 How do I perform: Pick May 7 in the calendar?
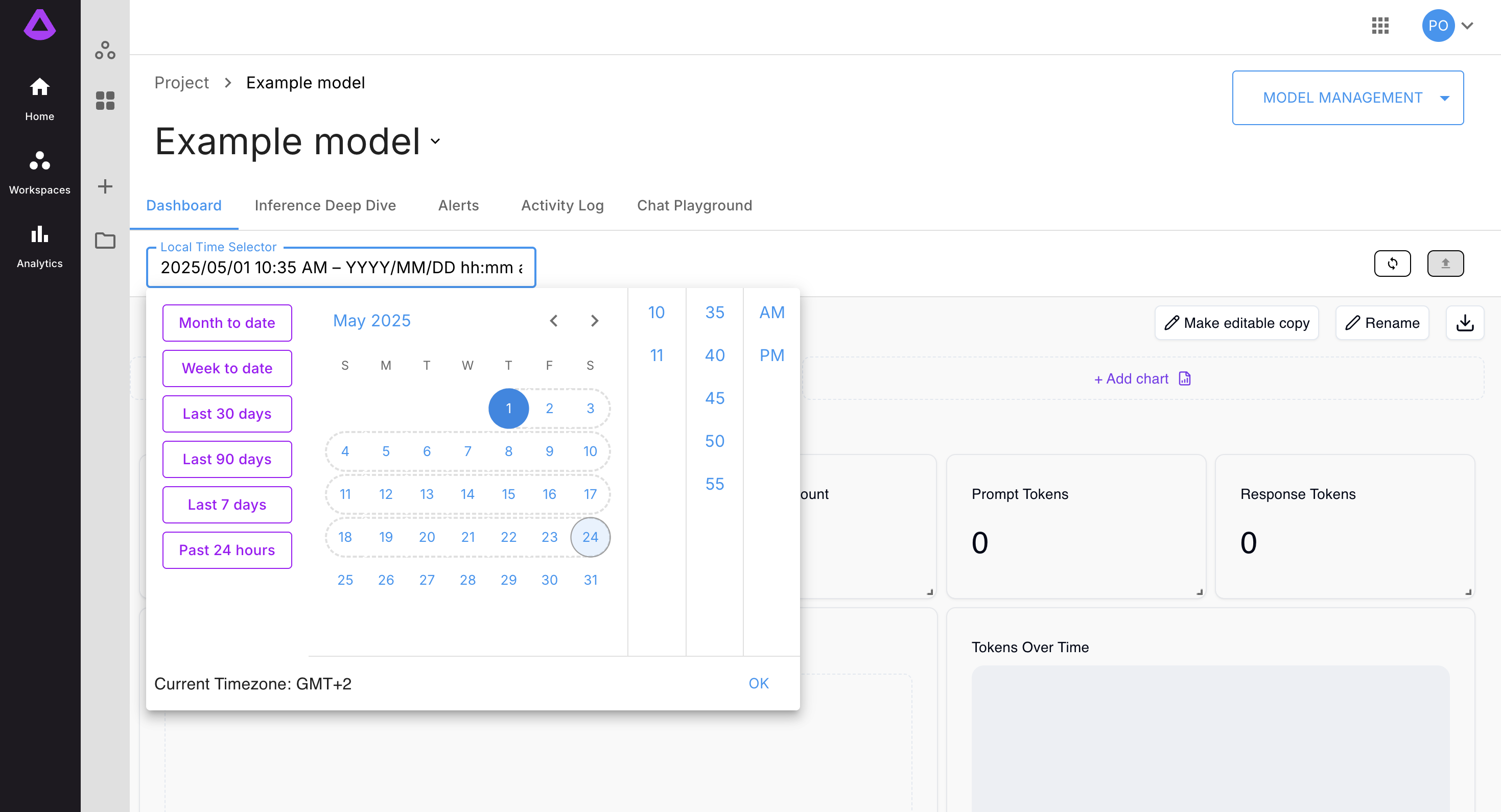(467, 451)
